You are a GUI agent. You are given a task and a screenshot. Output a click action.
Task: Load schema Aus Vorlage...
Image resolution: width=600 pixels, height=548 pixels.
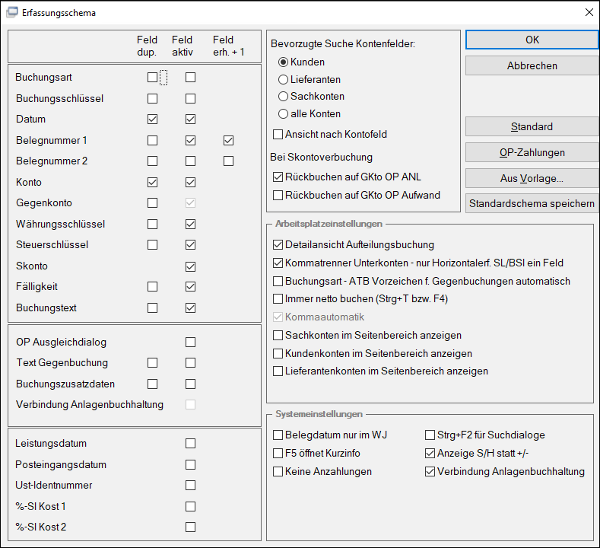click(532, 178)
